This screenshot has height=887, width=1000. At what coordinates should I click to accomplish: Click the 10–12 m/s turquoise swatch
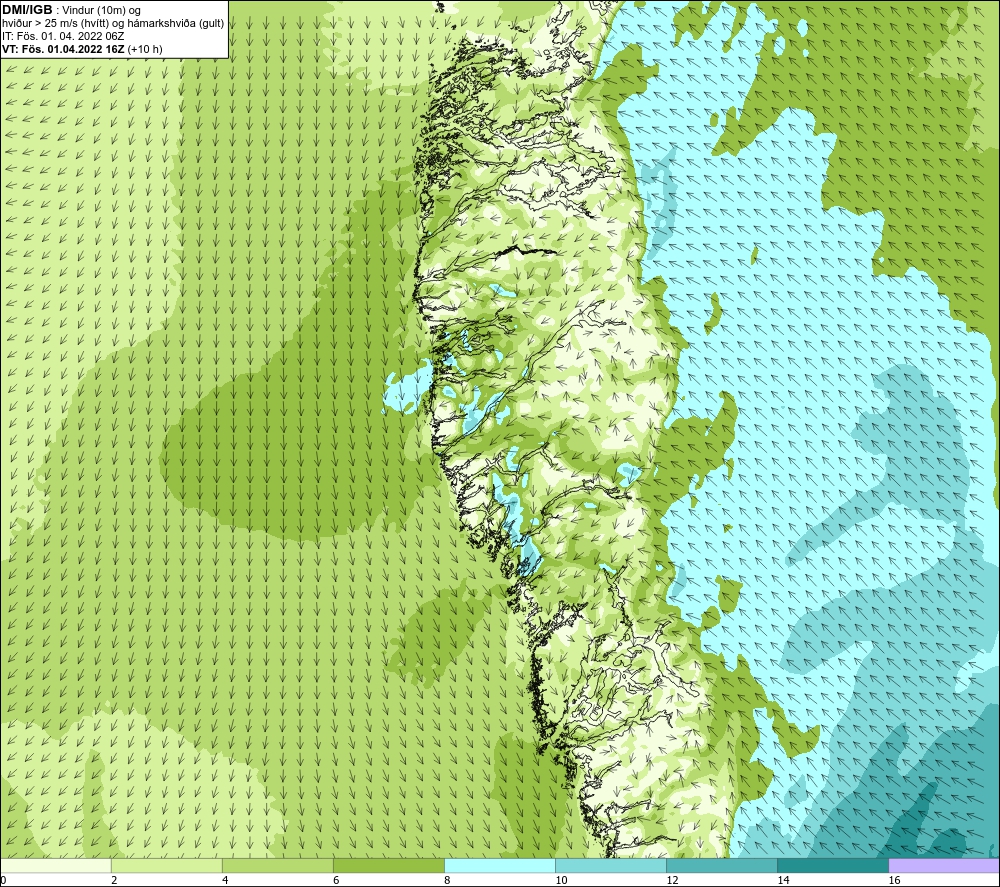pos(611,865)
